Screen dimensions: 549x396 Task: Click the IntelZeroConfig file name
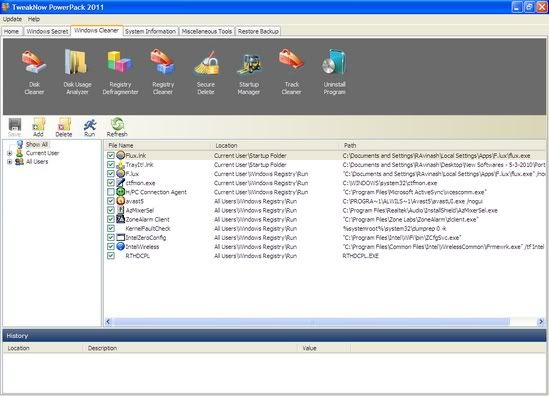146,237
